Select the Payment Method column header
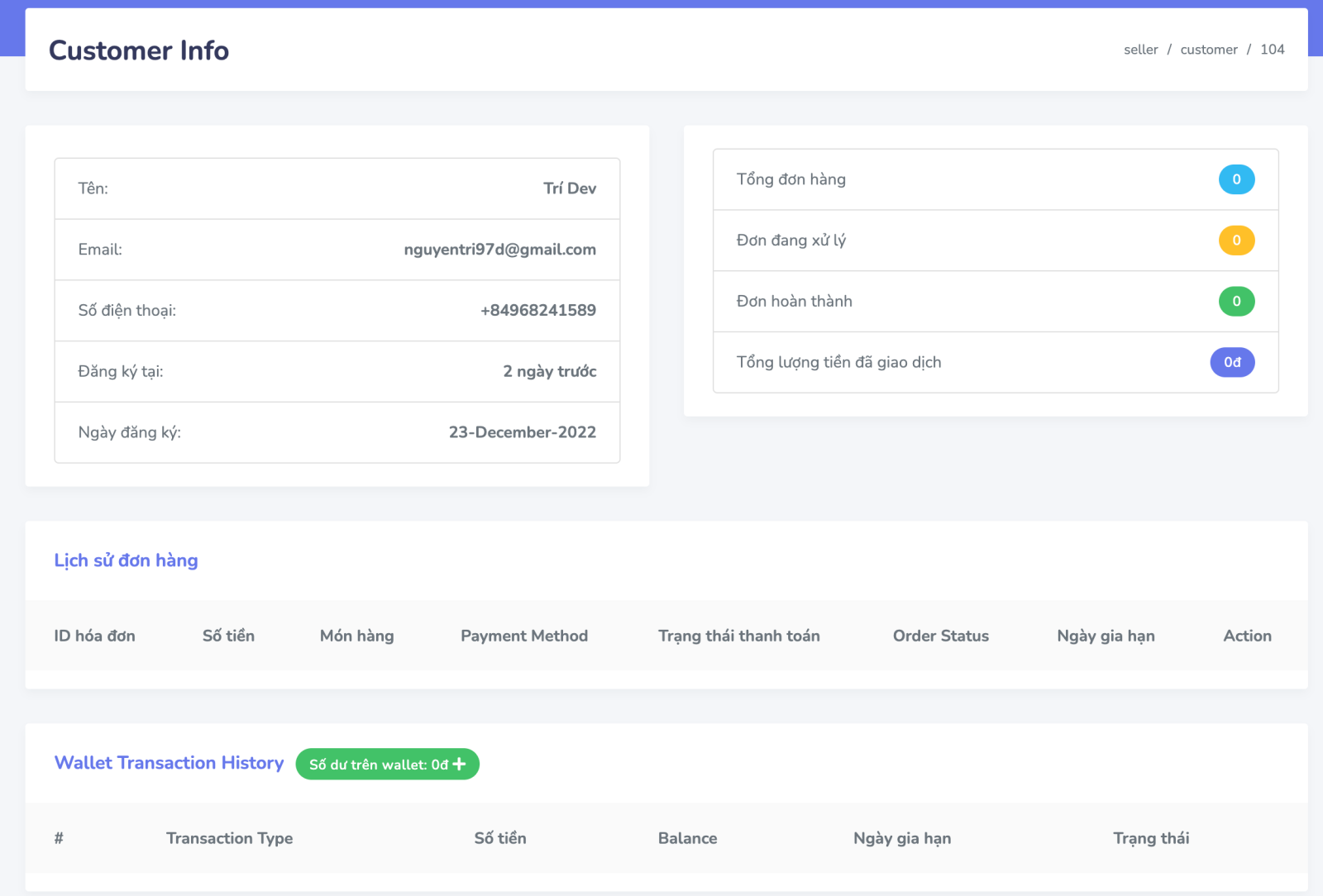Viewport: 1323px width, 896px height. [524, 636]
